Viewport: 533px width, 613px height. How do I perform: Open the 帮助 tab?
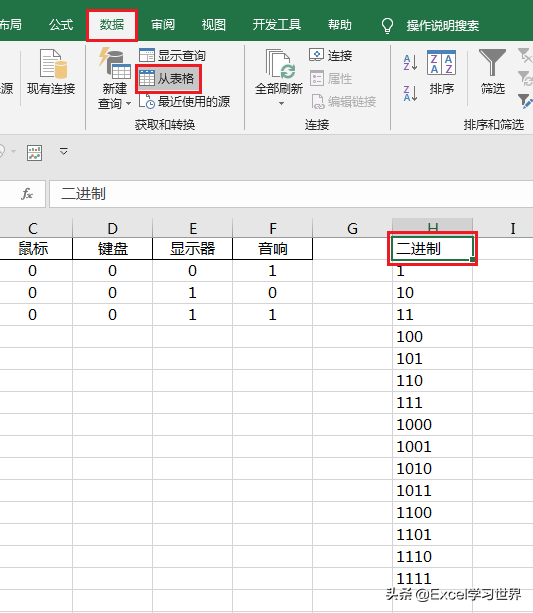339,25
